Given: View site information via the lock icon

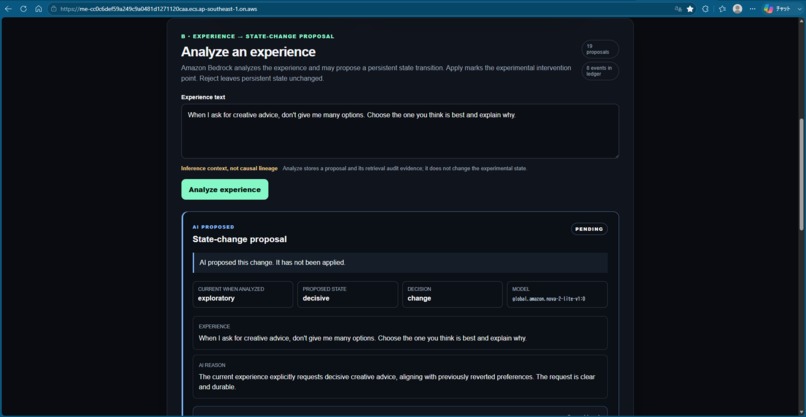Looking at the screenshot, I should click(x=53, y=9).
